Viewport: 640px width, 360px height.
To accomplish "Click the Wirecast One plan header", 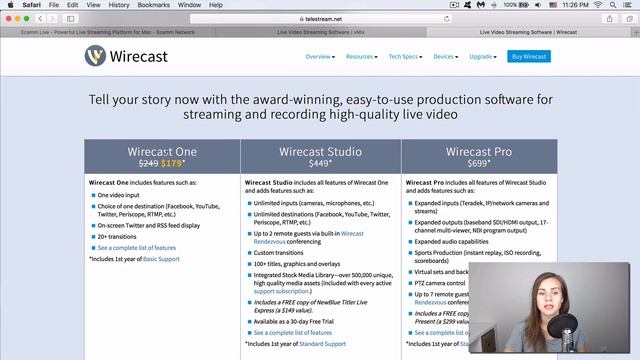I will point(162,156).
